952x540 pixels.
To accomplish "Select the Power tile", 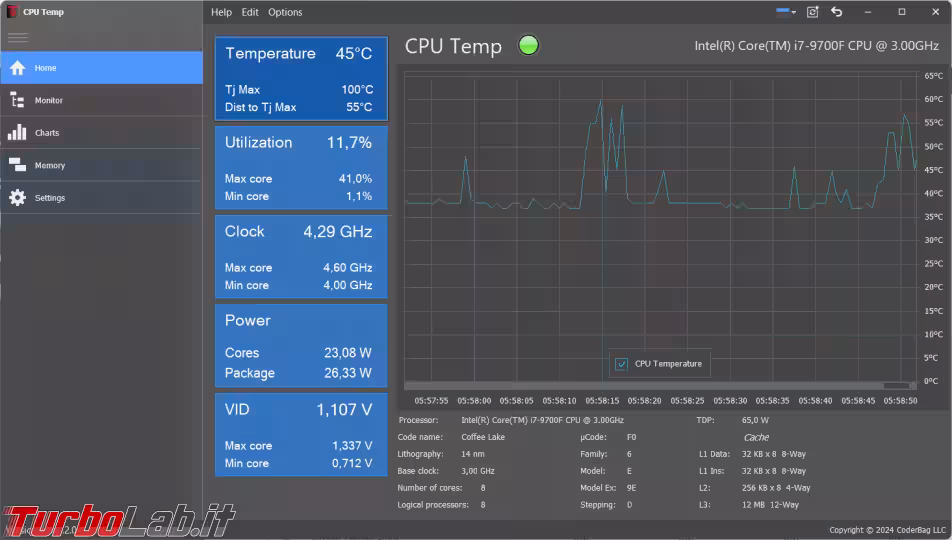I will tap(301, 346).
